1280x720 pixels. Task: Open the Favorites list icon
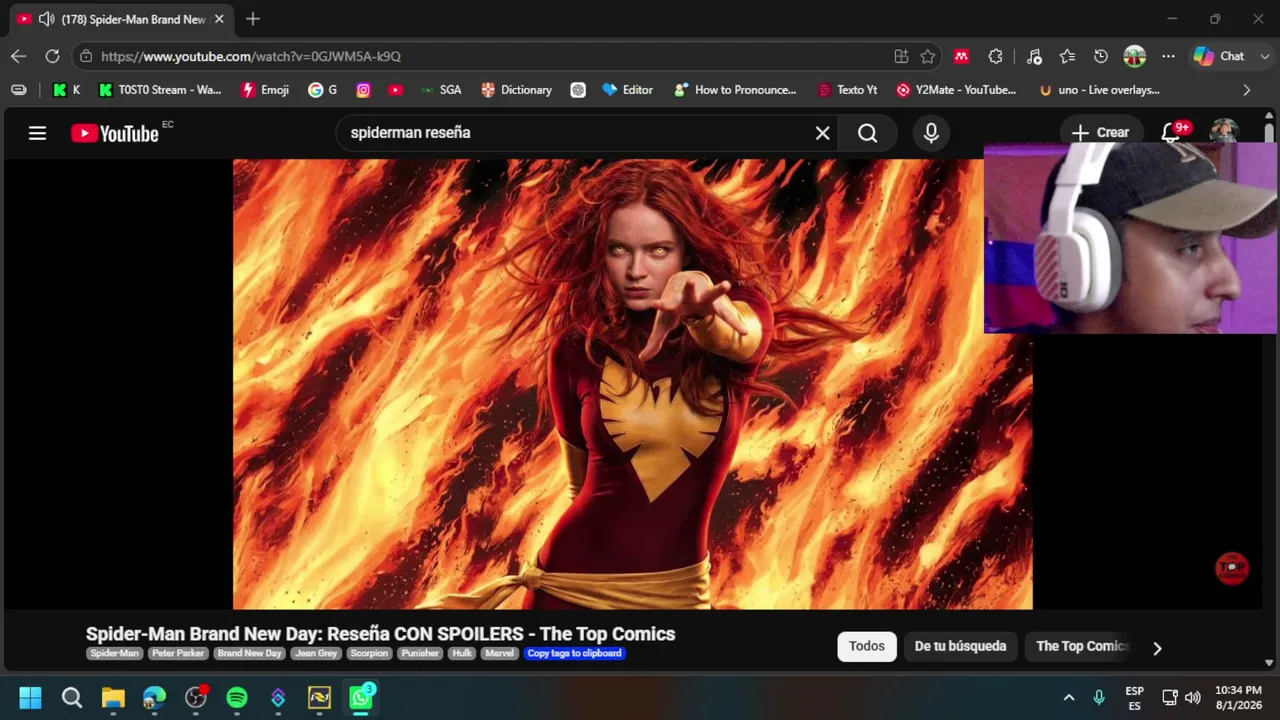[1067, 56]
